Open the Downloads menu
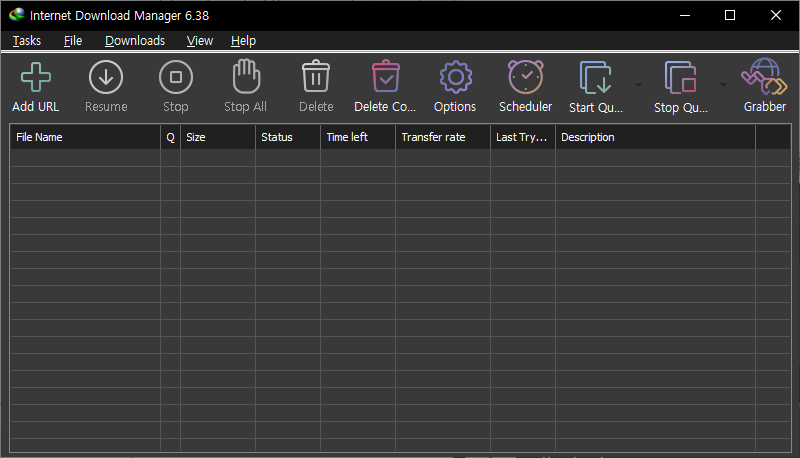 click(x=135, y=41)
